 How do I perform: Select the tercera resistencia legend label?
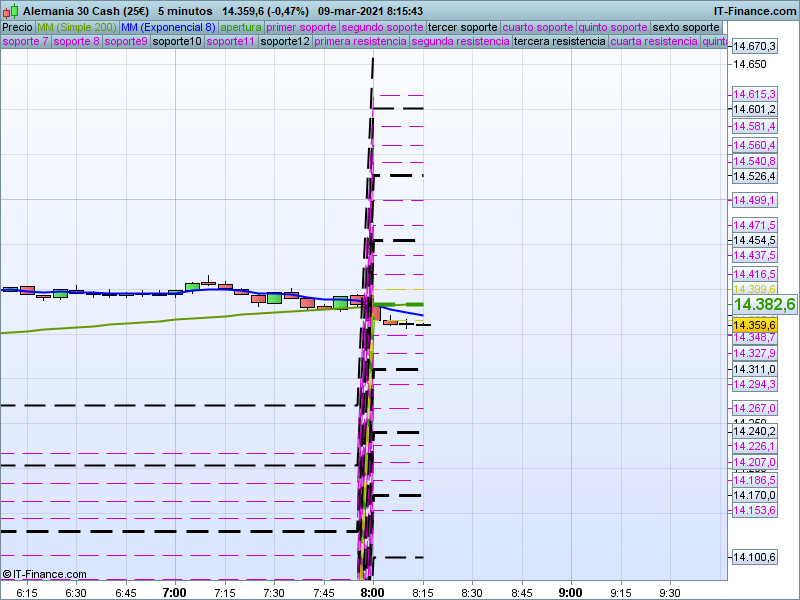(559, 42)
